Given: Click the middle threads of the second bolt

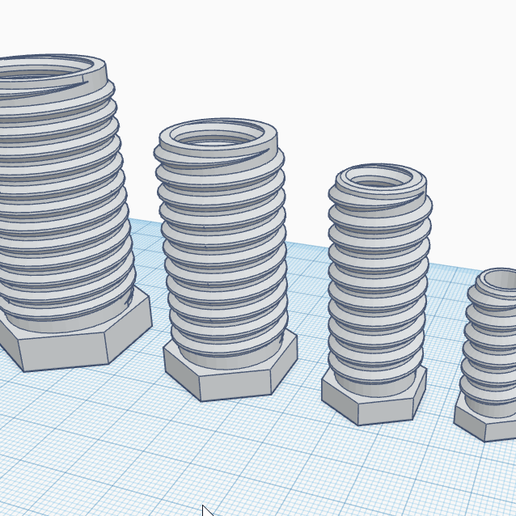Looking at the screenshot, I should (224, 240).
